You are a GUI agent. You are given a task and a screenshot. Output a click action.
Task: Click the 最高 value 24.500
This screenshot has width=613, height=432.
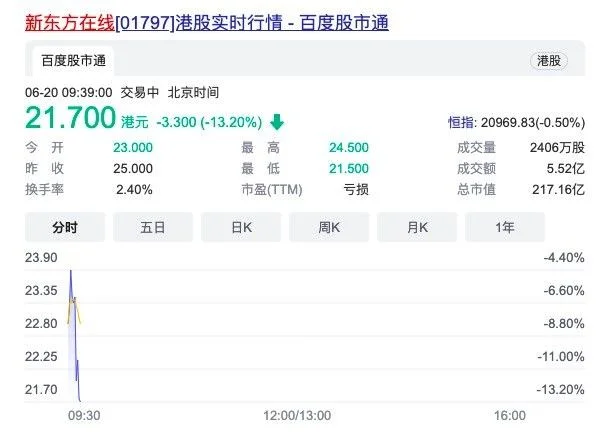(341, 147)
